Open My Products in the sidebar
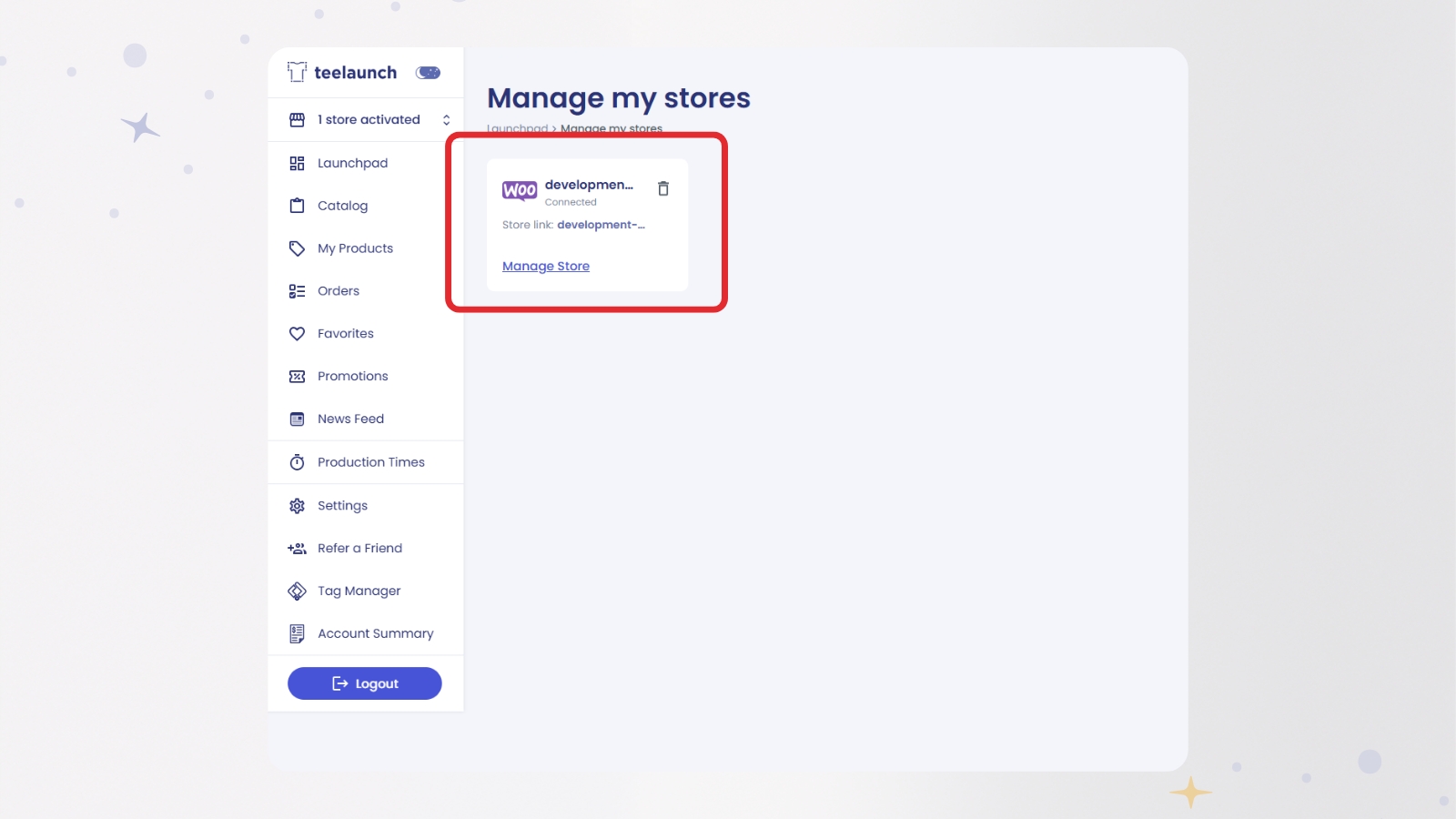Image resolution: width=1456 pixels, height=819 pixels. [x=355, y=248]
